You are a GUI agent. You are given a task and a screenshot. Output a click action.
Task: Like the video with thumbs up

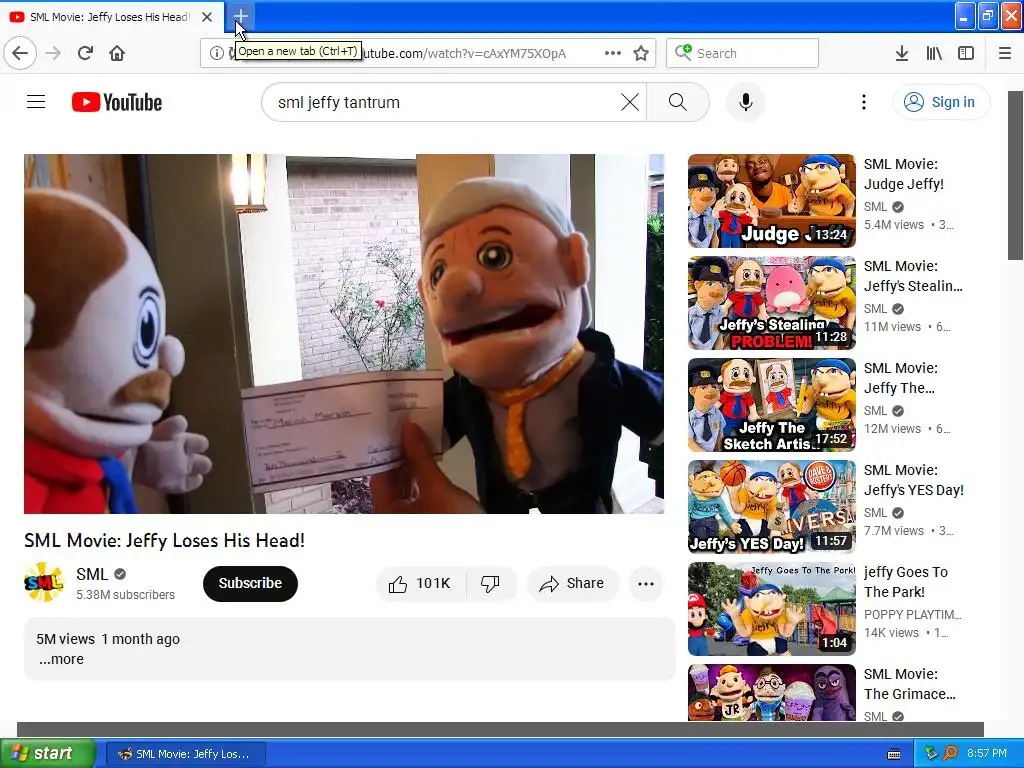(421, 583)
